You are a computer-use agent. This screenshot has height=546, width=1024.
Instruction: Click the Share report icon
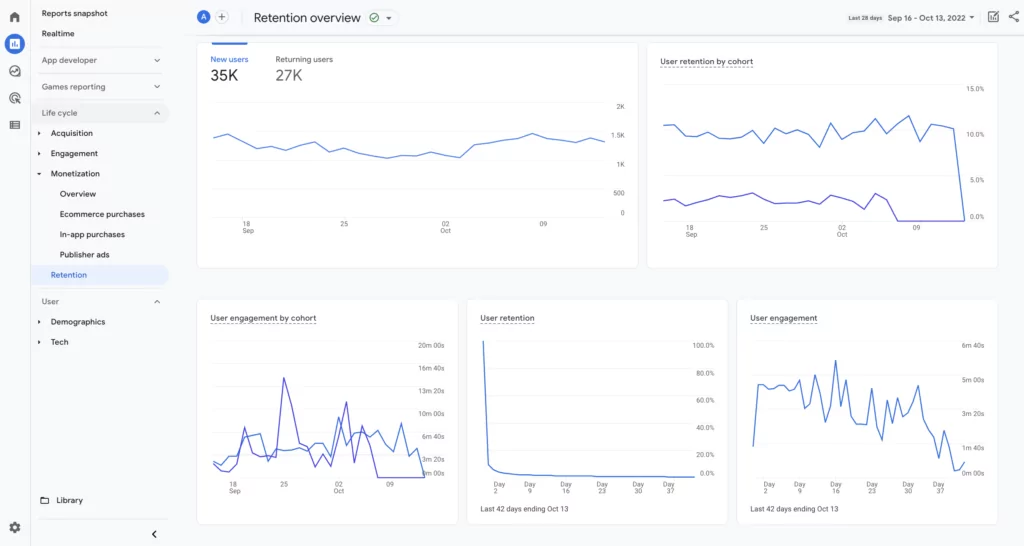pos(1013,17)
